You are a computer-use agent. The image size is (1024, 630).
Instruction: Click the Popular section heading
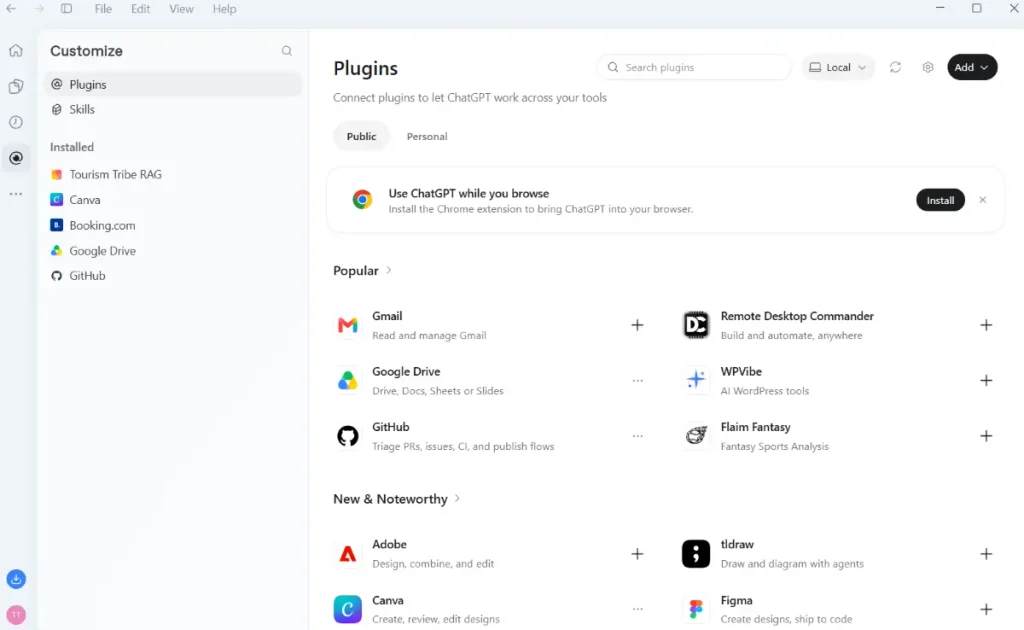pos(356,270)
